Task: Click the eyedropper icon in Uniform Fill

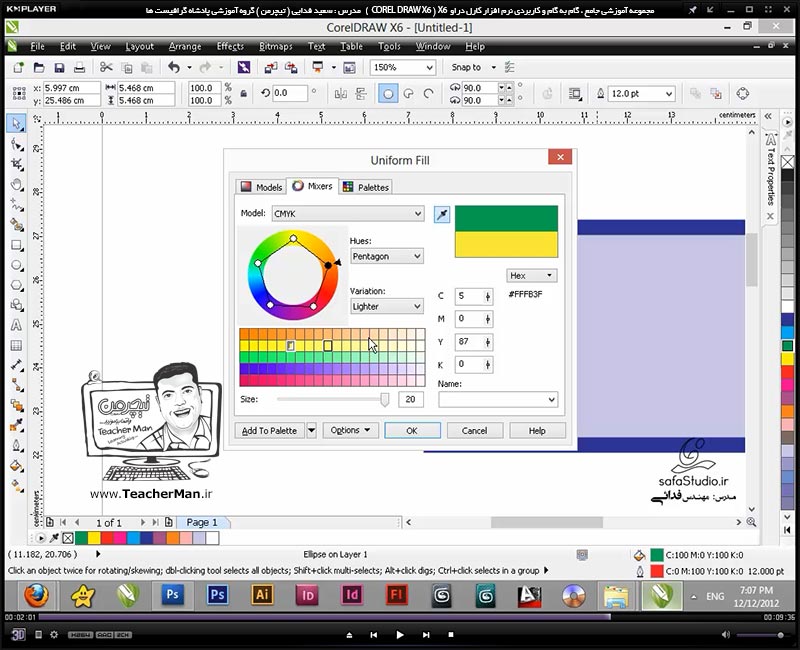Action: coord(442,214)
